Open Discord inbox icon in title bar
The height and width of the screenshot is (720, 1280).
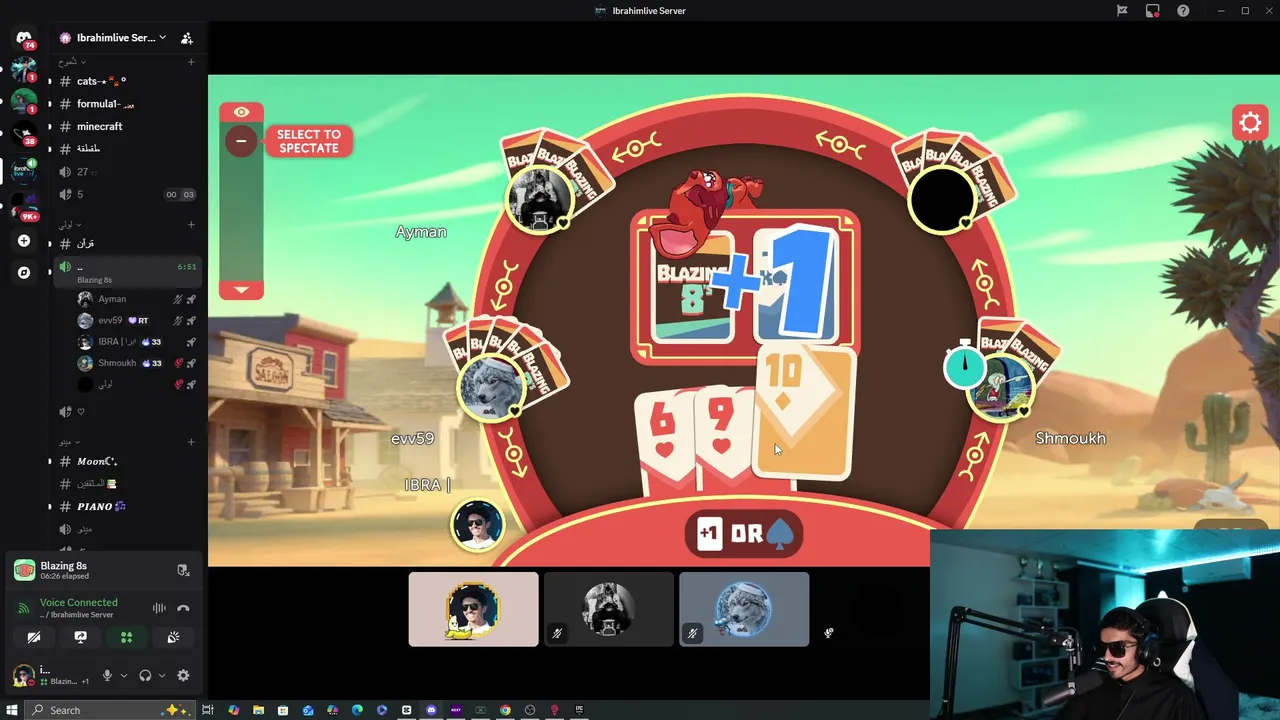1153,11
